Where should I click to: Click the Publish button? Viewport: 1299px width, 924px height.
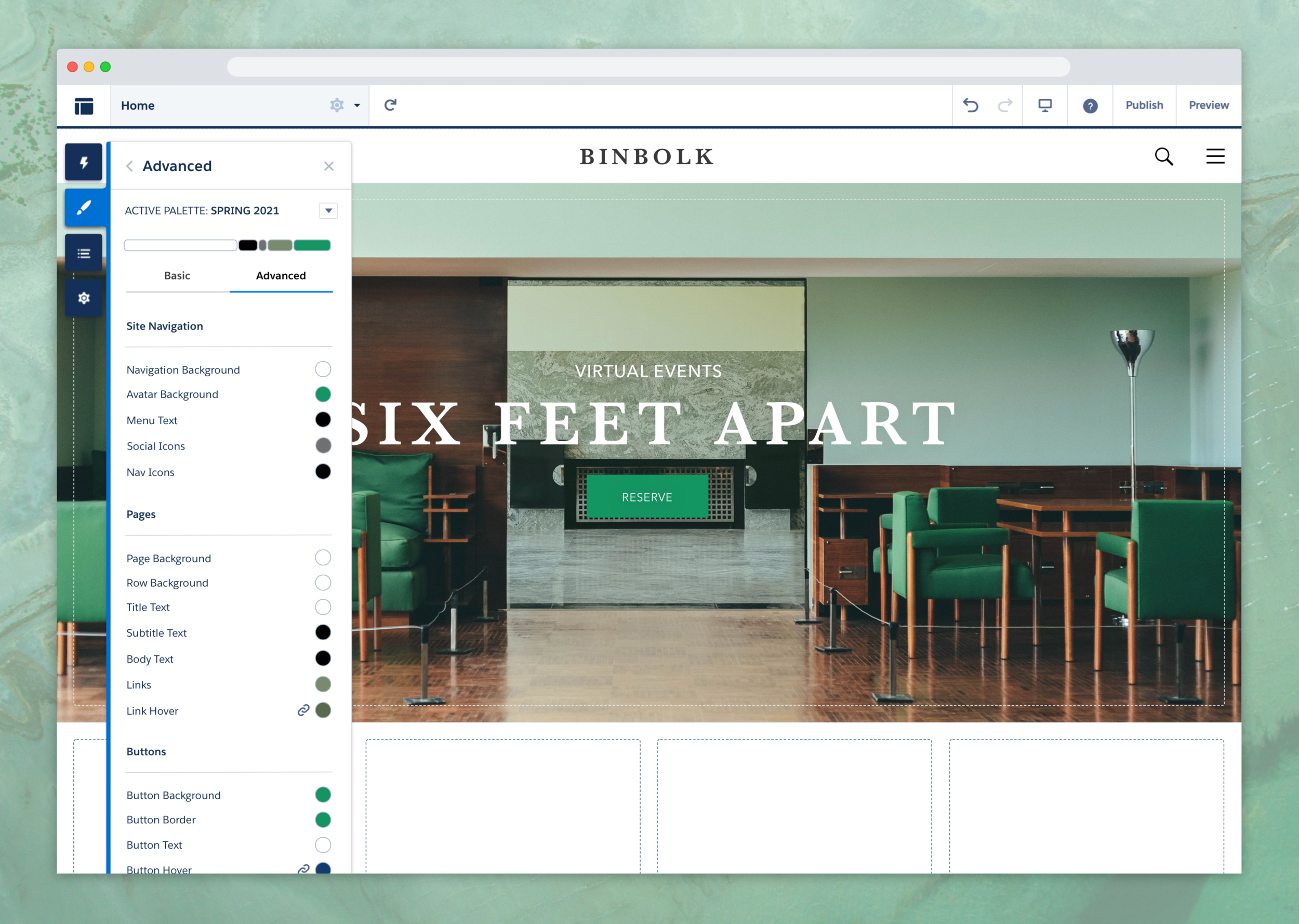(1144, 105)
